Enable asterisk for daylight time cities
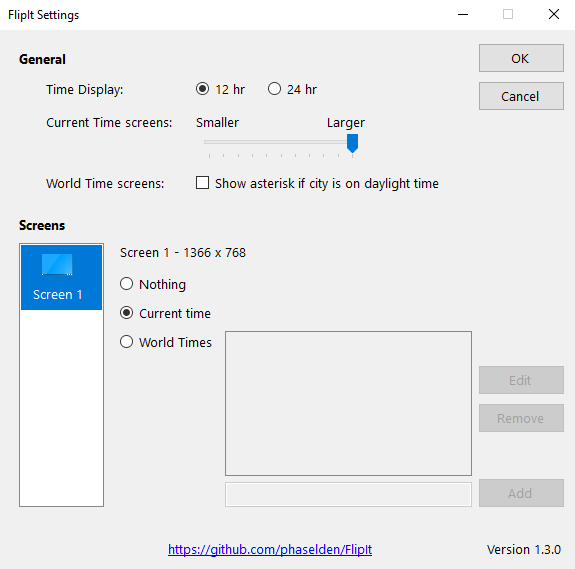This screenshot has height=569, width=575. pos(202,183)
